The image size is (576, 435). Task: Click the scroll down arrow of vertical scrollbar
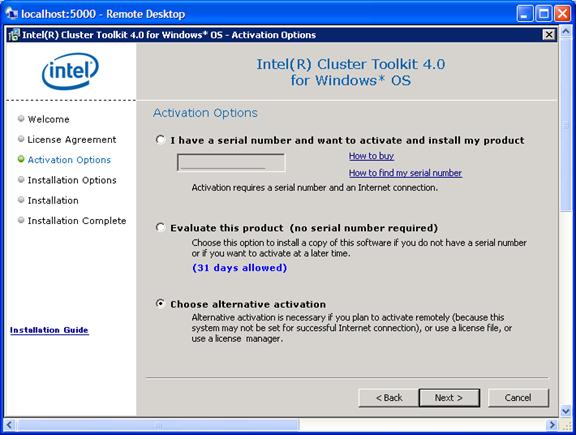[566, 410]
